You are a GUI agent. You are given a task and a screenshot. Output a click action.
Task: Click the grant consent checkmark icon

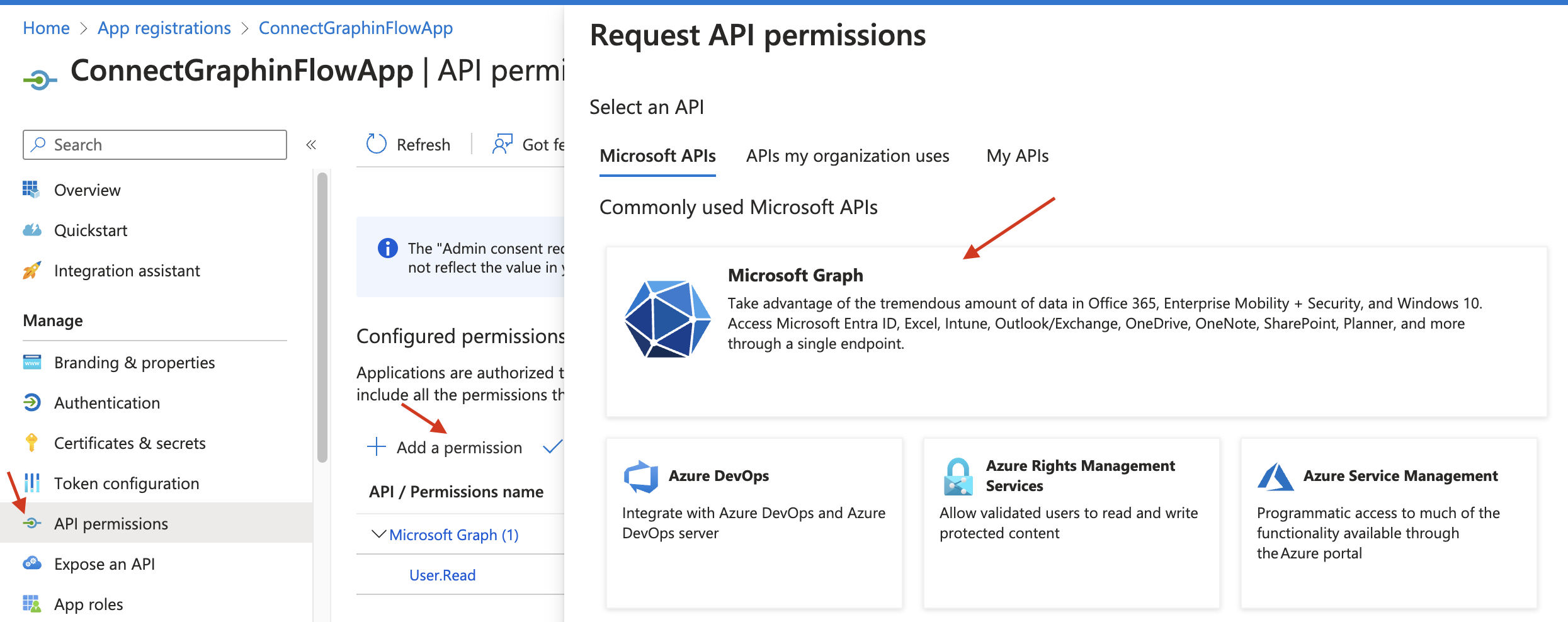552,447
